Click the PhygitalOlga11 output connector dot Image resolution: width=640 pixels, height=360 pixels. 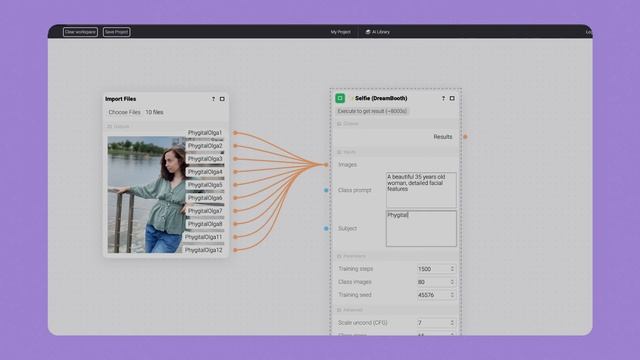[x=235, y=237]
